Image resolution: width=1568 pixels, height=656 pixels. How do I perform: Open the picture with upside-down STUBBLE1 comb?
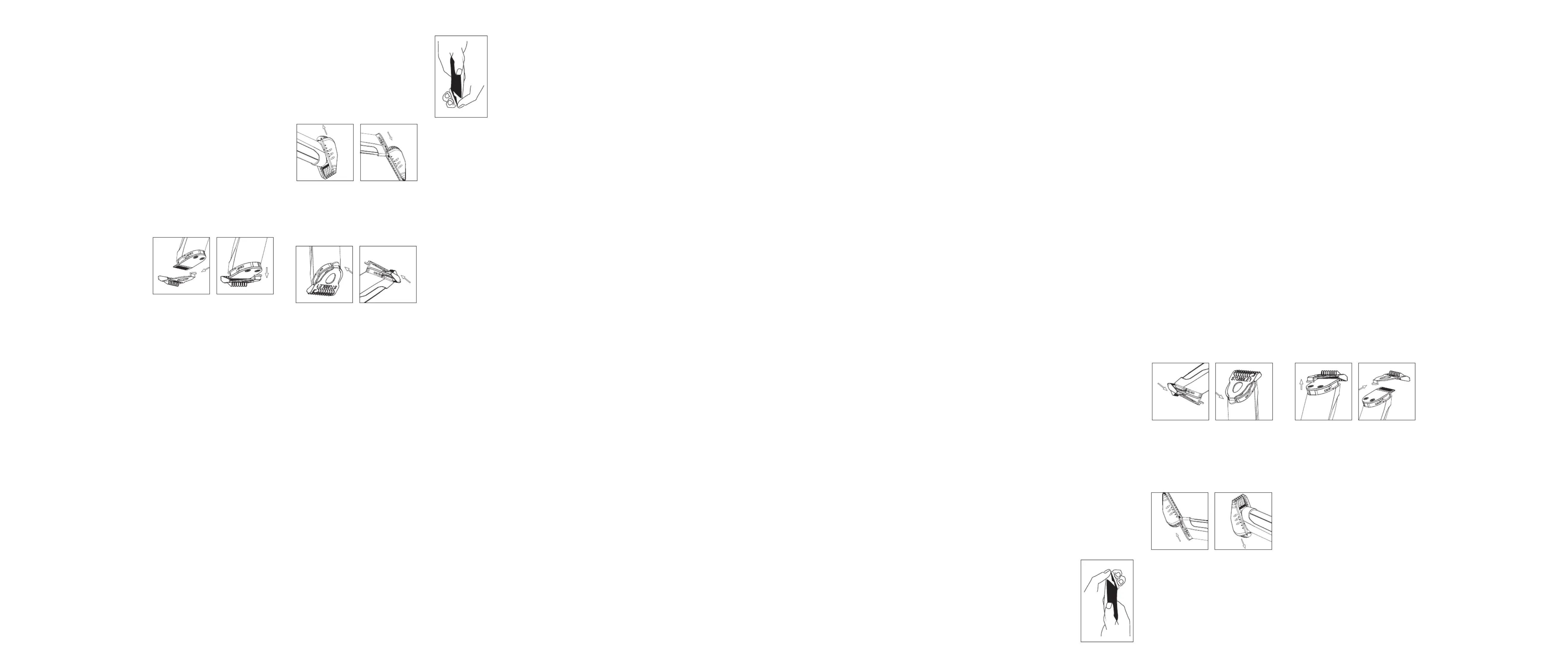324,274
